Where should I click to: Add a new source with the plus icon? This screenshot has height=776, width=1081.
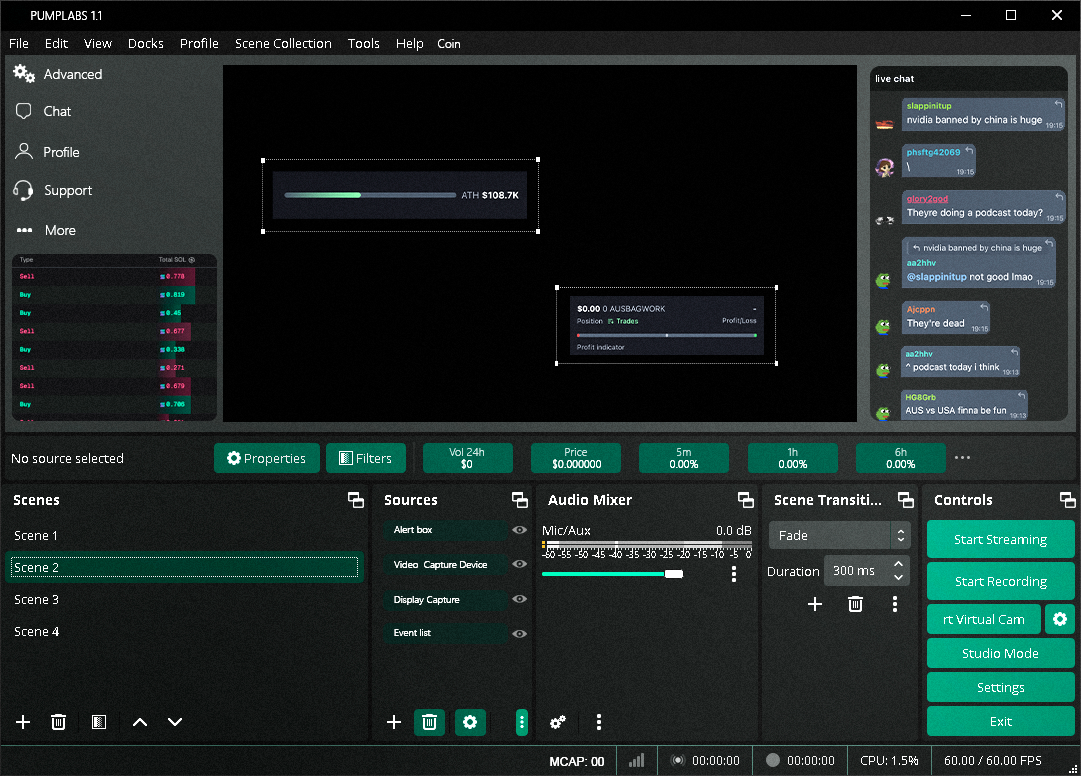[x=393, y=722]
